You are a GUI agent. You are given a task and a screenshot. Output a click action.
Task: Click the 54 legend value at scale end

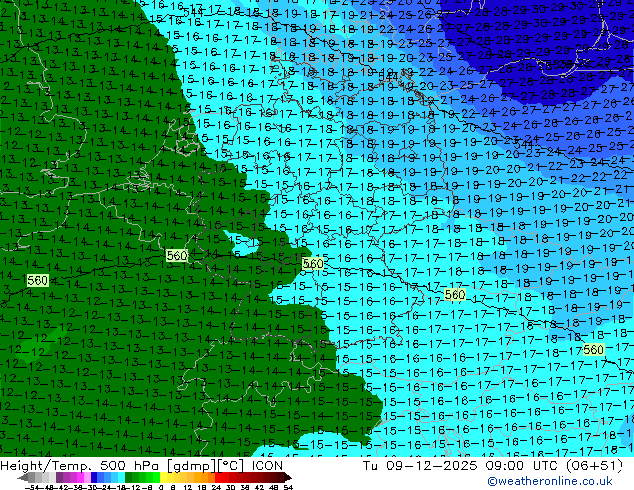pos(288,488)
